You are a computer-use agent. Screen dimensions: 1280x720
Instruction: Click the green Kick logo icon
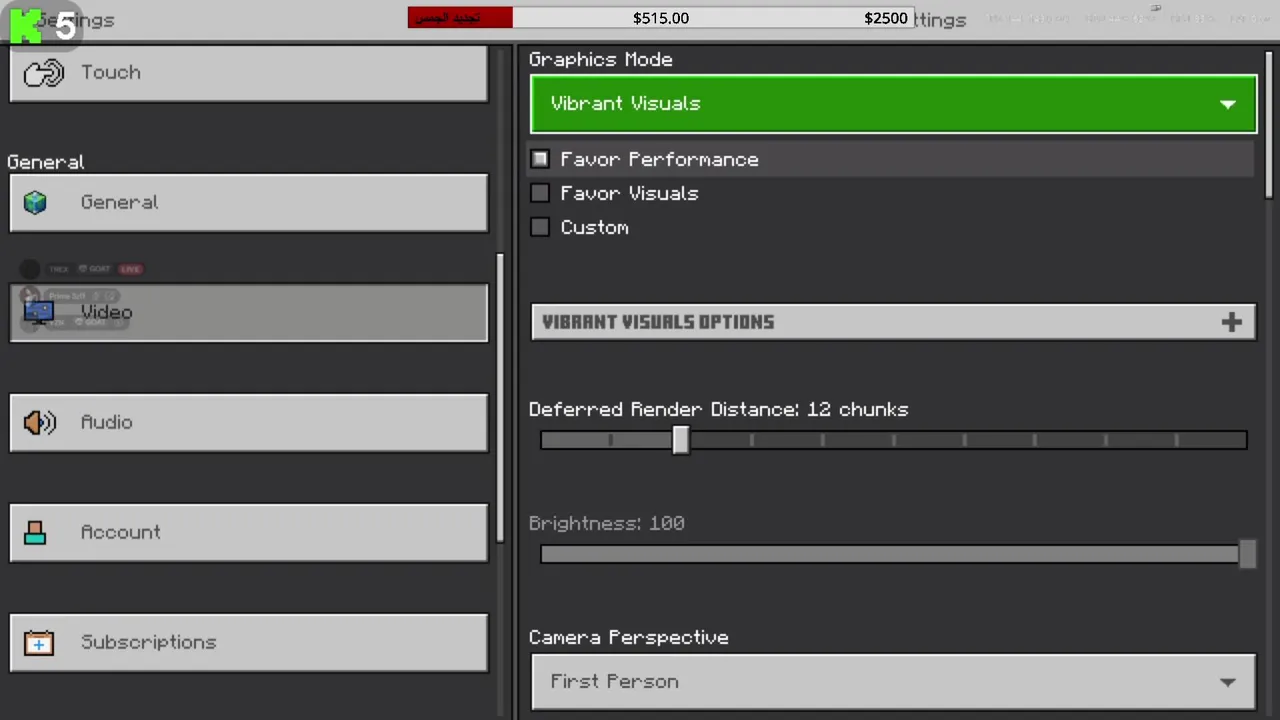[x=26, y=26]
